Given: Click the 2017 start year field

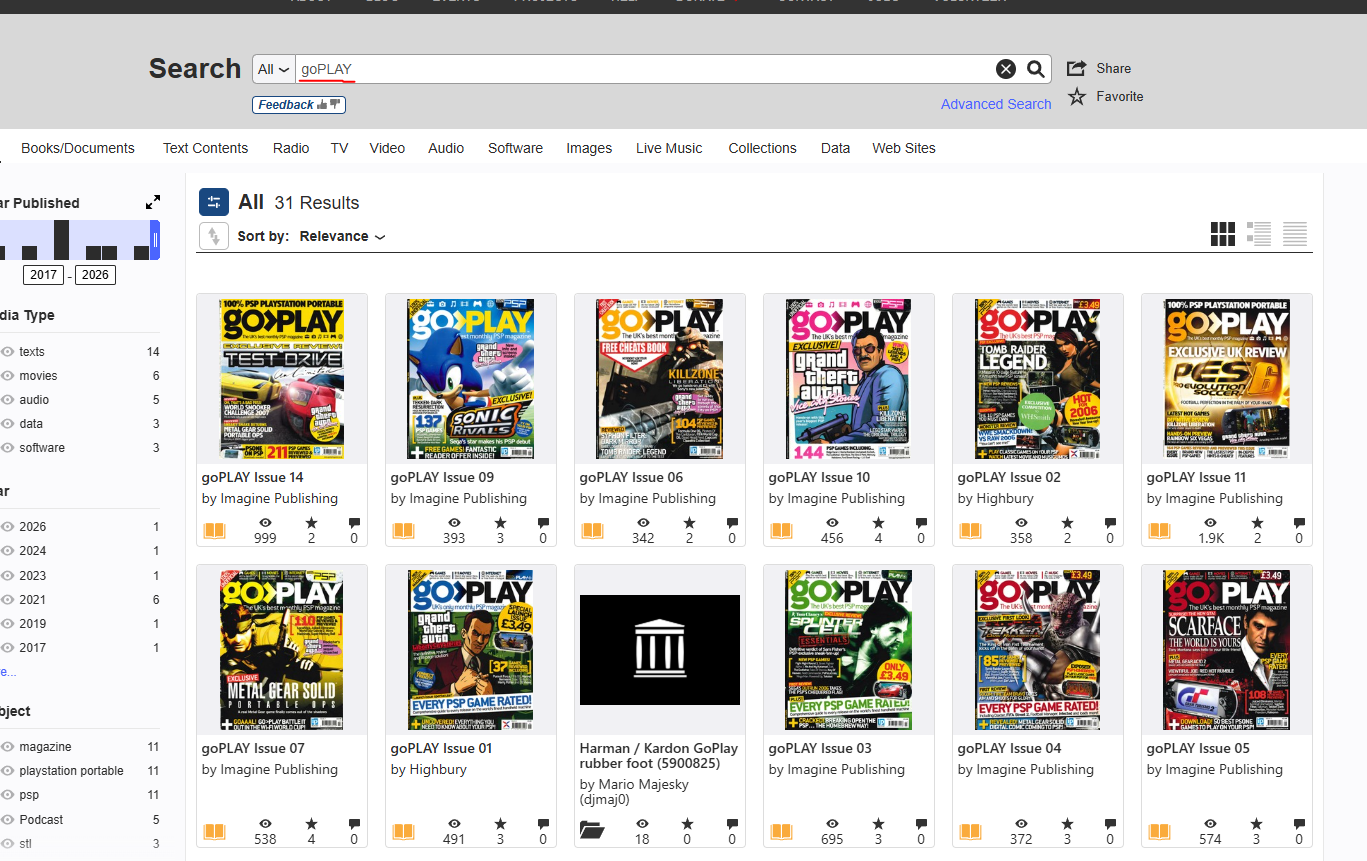Looking at the screenshot, I should (44, 275).
